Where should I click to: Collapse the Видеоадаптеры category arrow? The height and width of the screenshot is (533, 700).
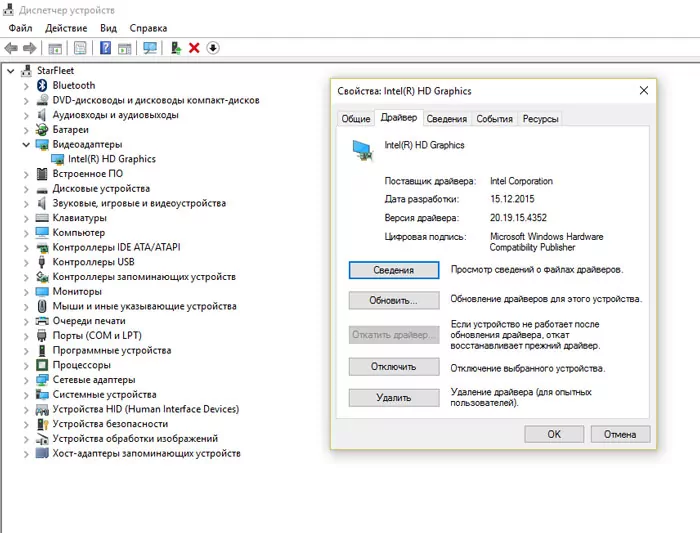[x=26, y=144]
